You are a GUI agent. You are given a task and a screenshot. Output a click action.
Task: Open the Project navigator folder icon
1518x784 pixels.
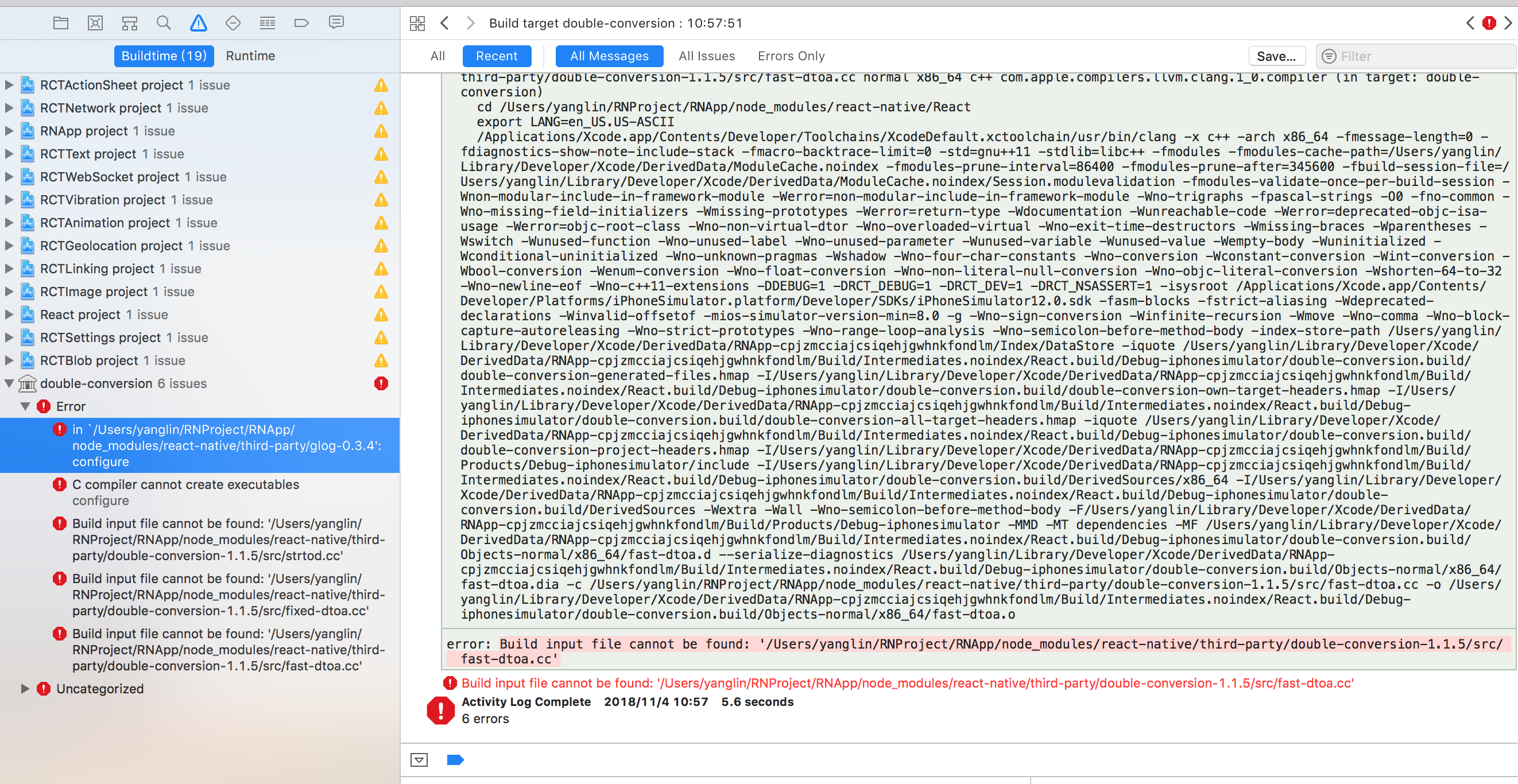(61, 24)
